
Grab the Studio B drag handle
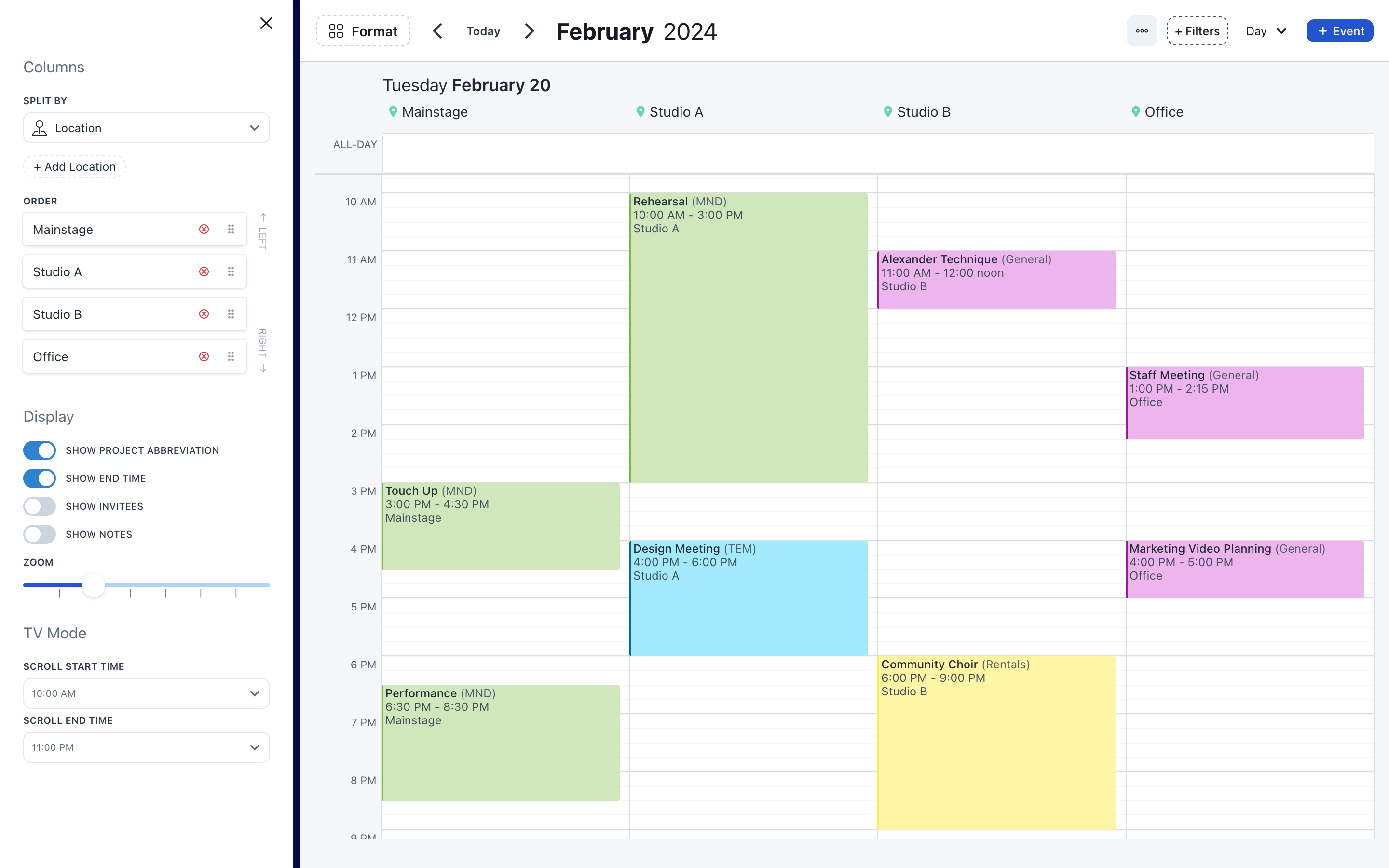coord(231,314)
